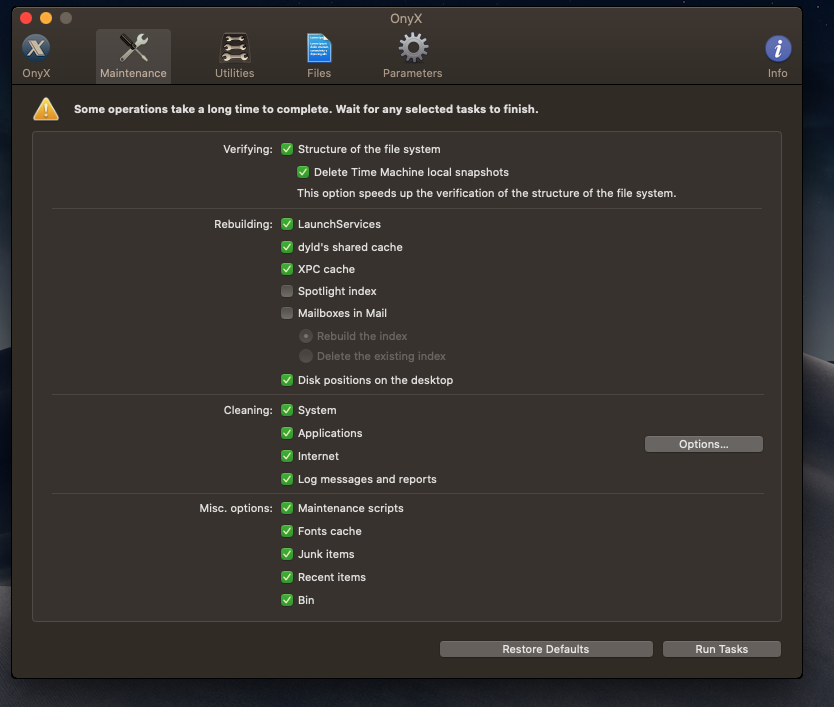This screenshot has height=707, width=834.
Task: Uncheck Disk positions on the desktop
Action: click(287, 380)
